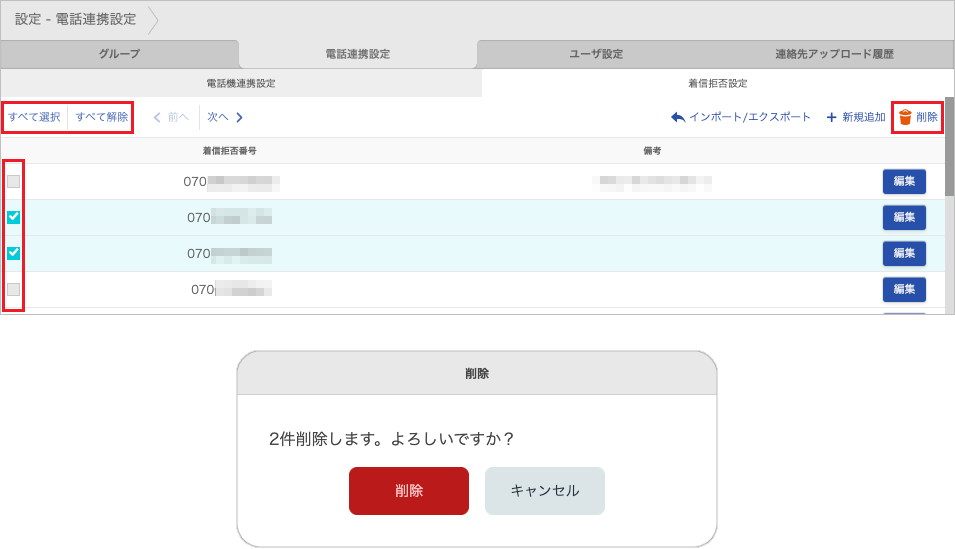
Task: Open the グループ tab
Action: click(119, 54)
